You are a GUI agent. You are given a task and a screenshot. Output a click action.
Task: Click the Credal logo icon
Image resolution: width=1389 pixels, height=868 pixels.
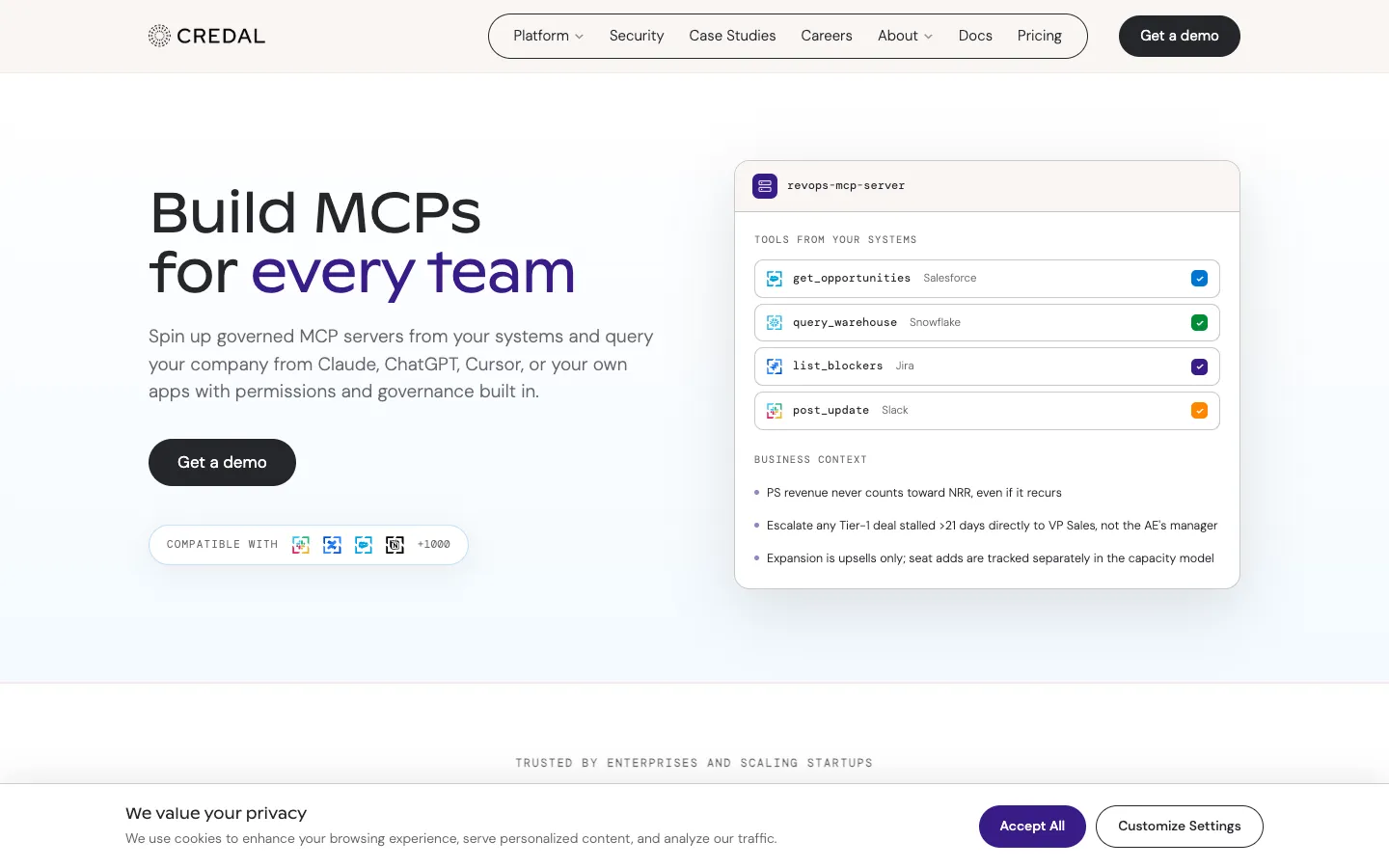(159, 36)
